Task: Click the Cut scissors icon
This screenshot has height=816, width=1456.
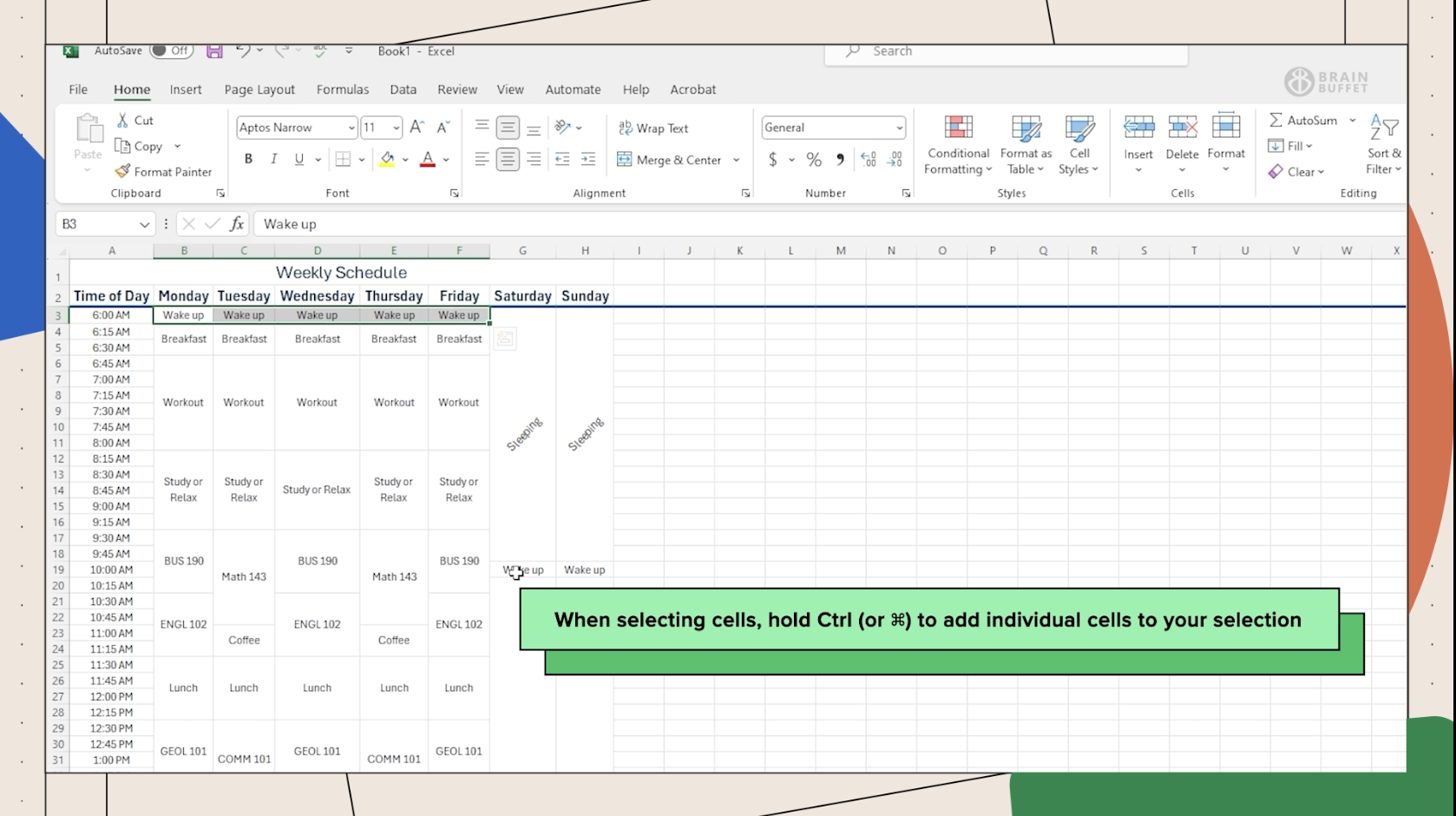Action: tap(123, 121)
